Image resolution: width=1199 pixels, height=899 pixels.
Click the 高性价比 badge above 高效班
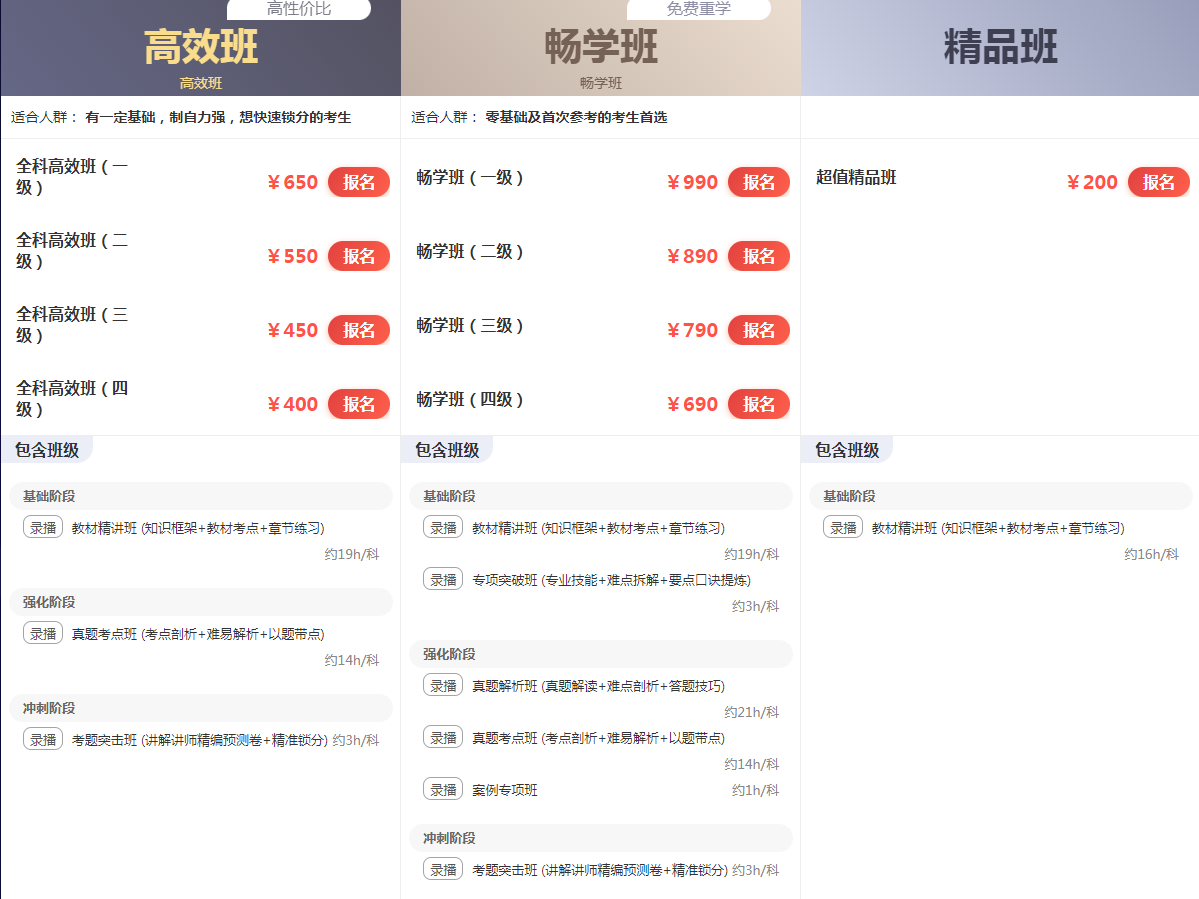pos(299,9)
